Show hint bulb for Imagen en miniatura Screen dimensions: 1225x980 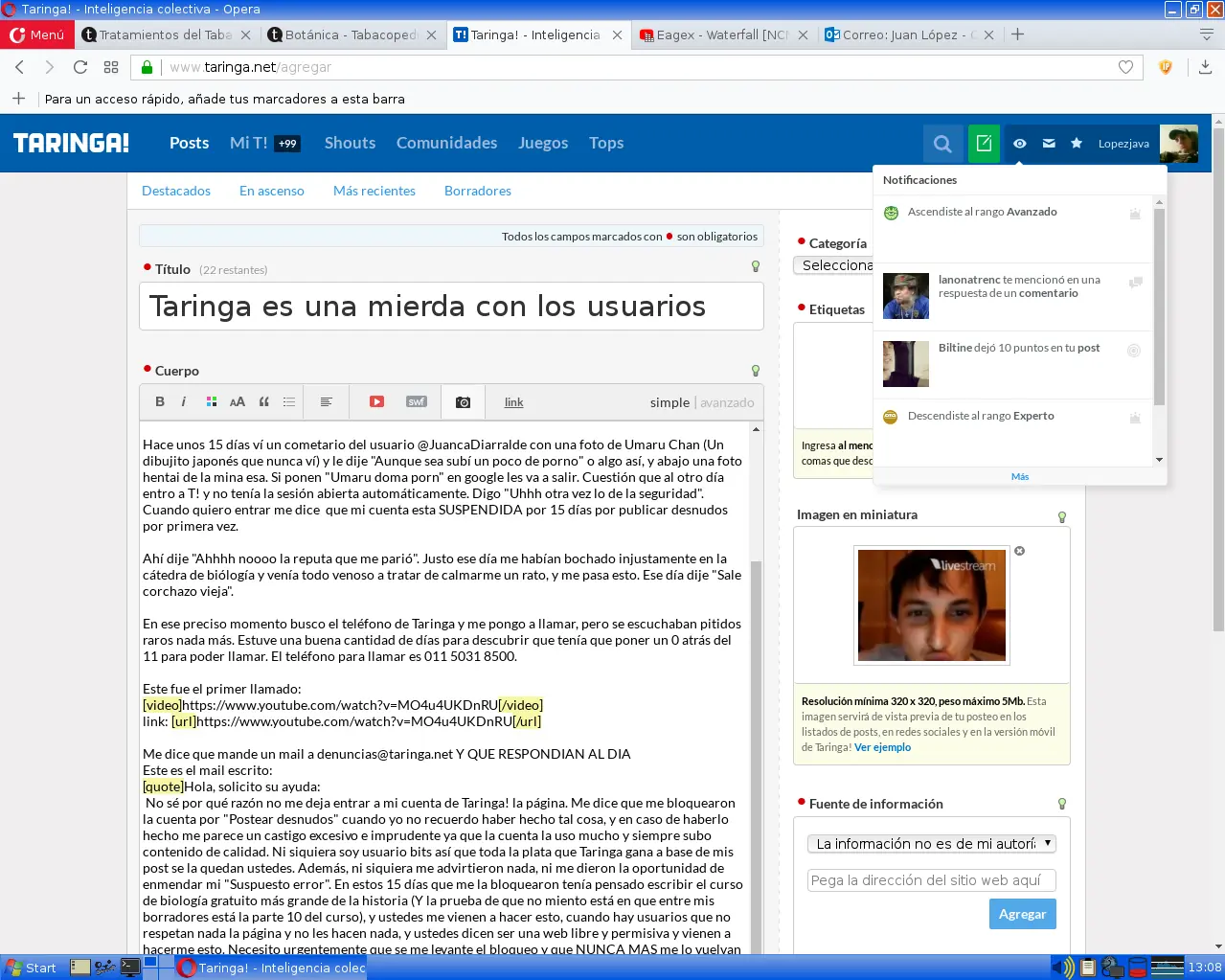(1062, 517)
